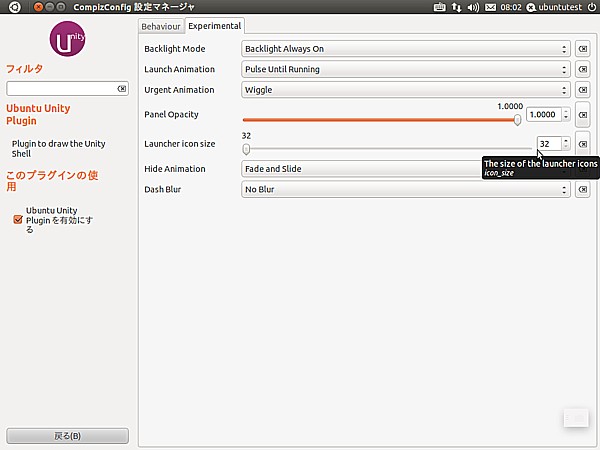Toggle the Ubuntu Unity Plugin enable checkbox
Image resolution: width=600 pixels, height=450 pixels.
[18, 219]
